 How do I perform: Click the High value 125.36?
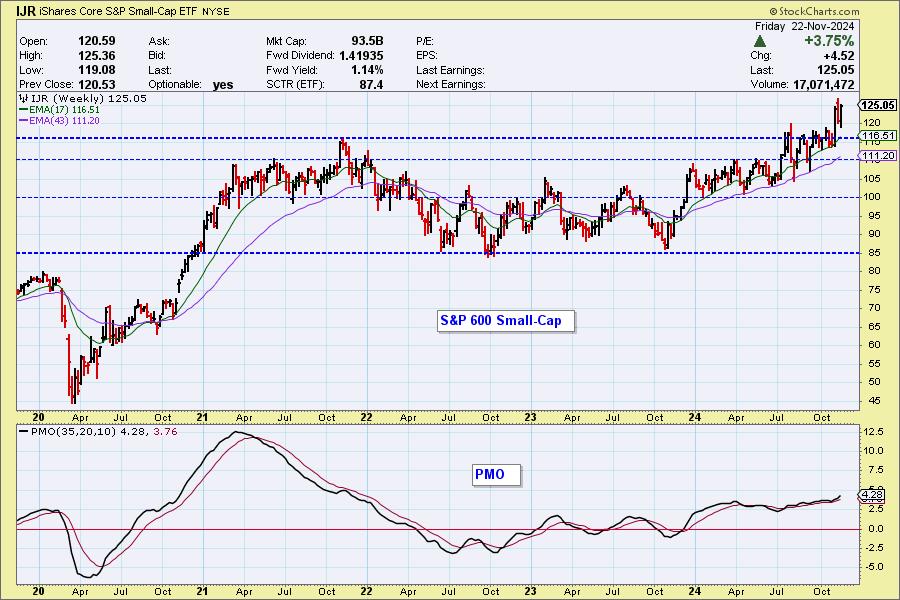tap(96, 55)
